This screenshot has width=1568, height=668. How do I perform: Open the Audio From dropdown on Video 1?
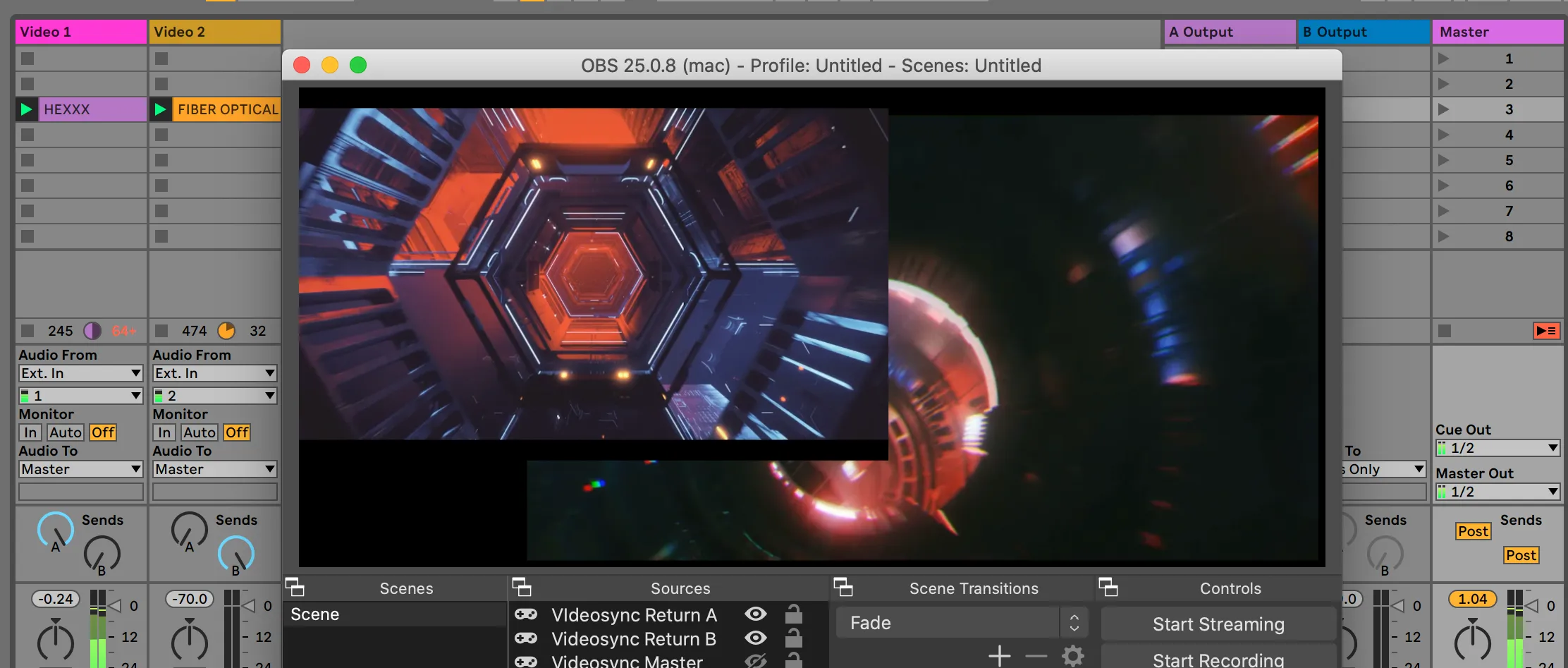80,373
